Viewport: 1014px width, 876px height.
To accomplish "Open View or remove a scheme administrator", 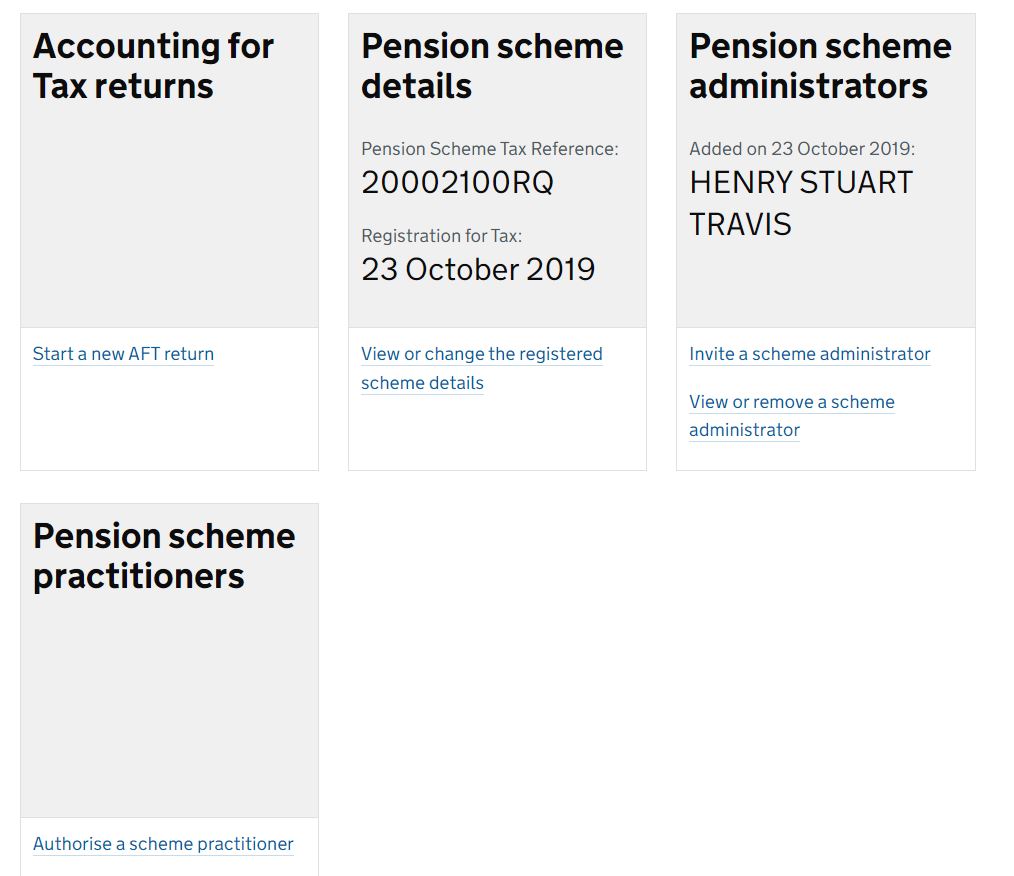I will click(792, 416).
